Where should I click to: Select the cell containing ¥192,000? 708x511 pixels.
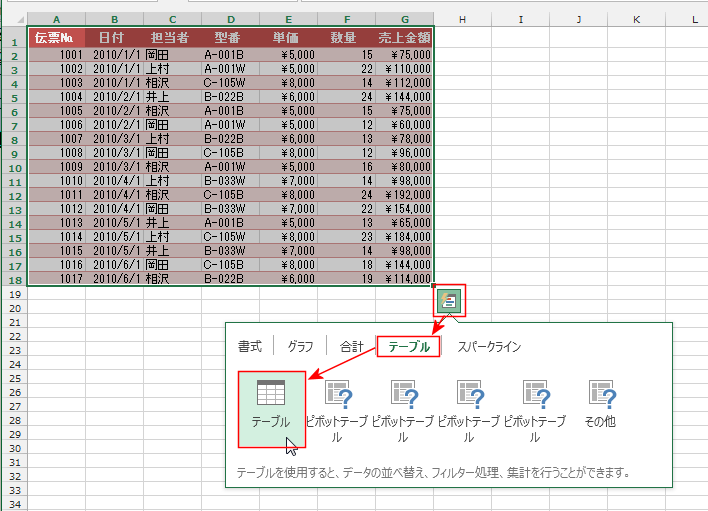[x=404, y=195]
